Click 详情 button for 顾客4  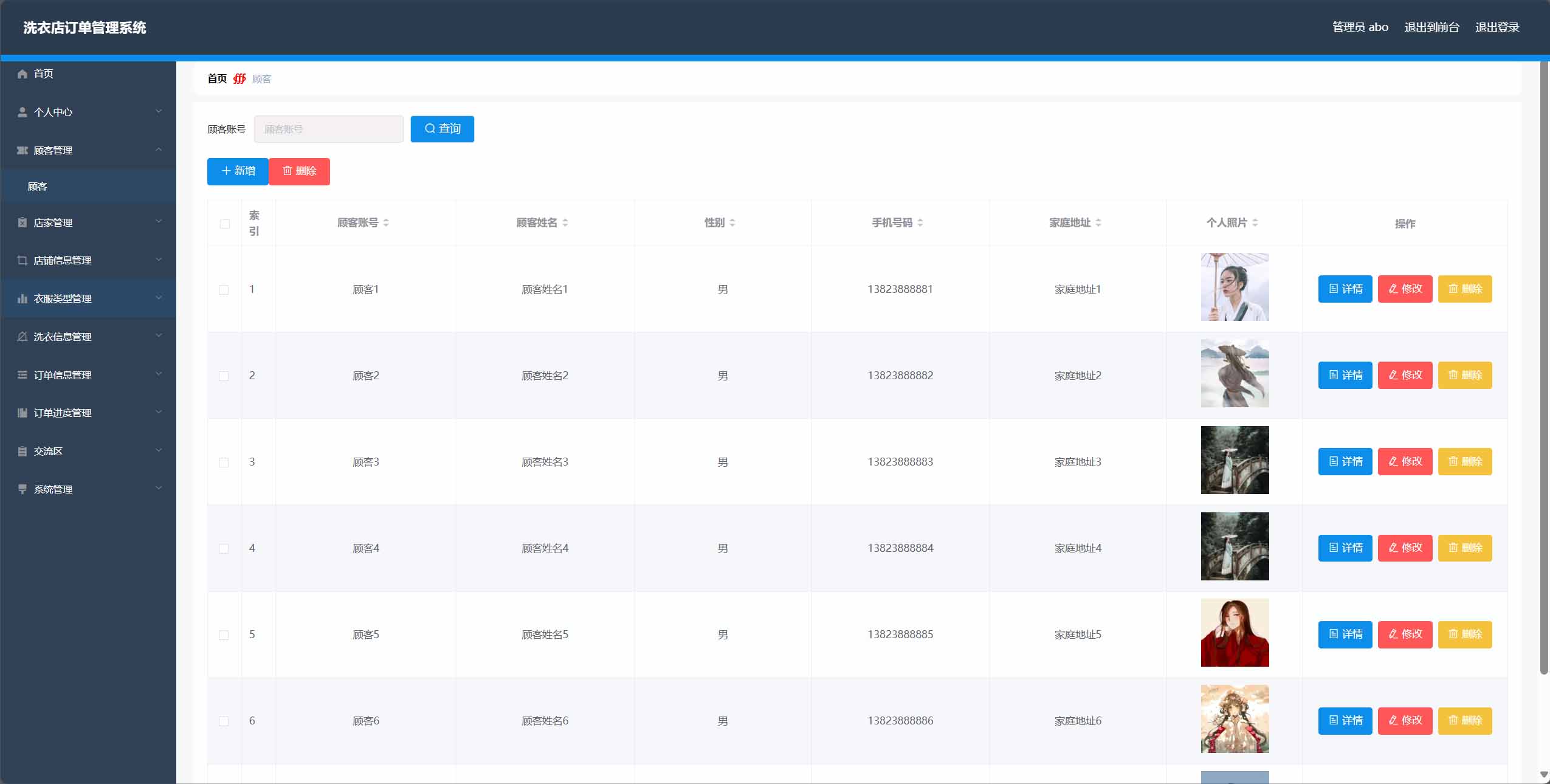(x=1345, y=548)
